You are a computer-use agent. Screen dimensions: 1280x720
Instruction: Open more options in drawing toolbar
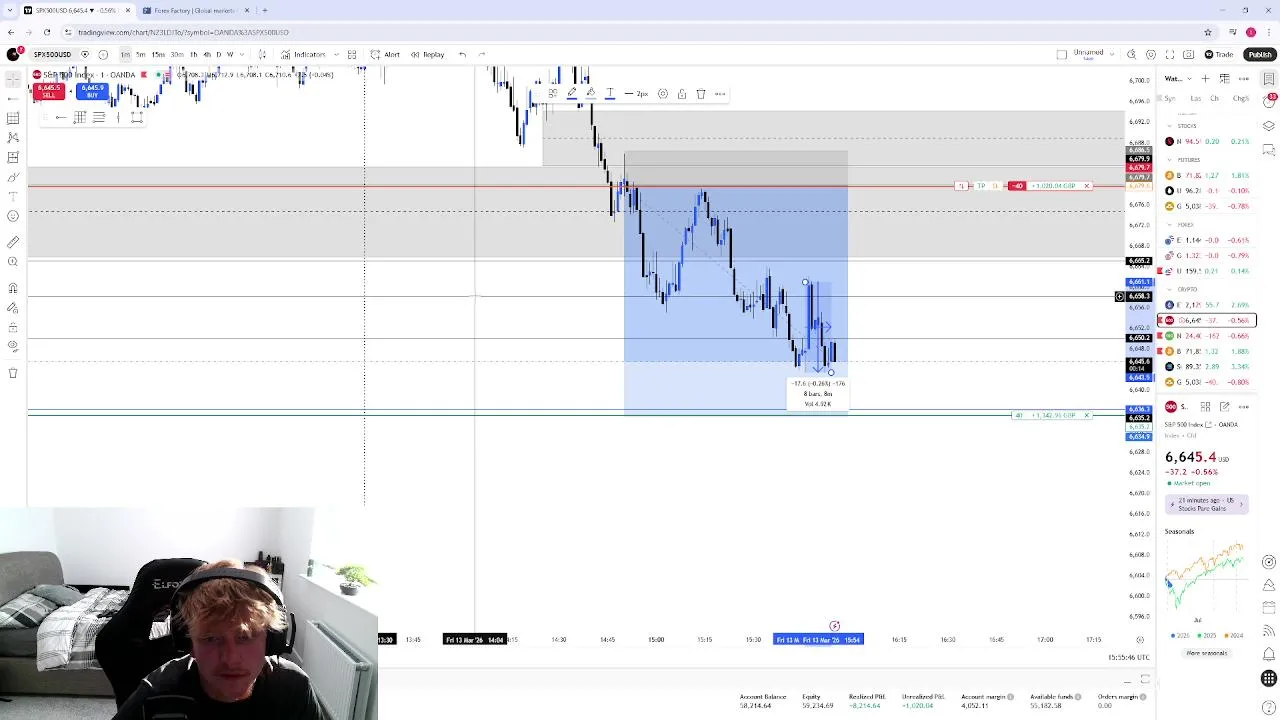720,94
